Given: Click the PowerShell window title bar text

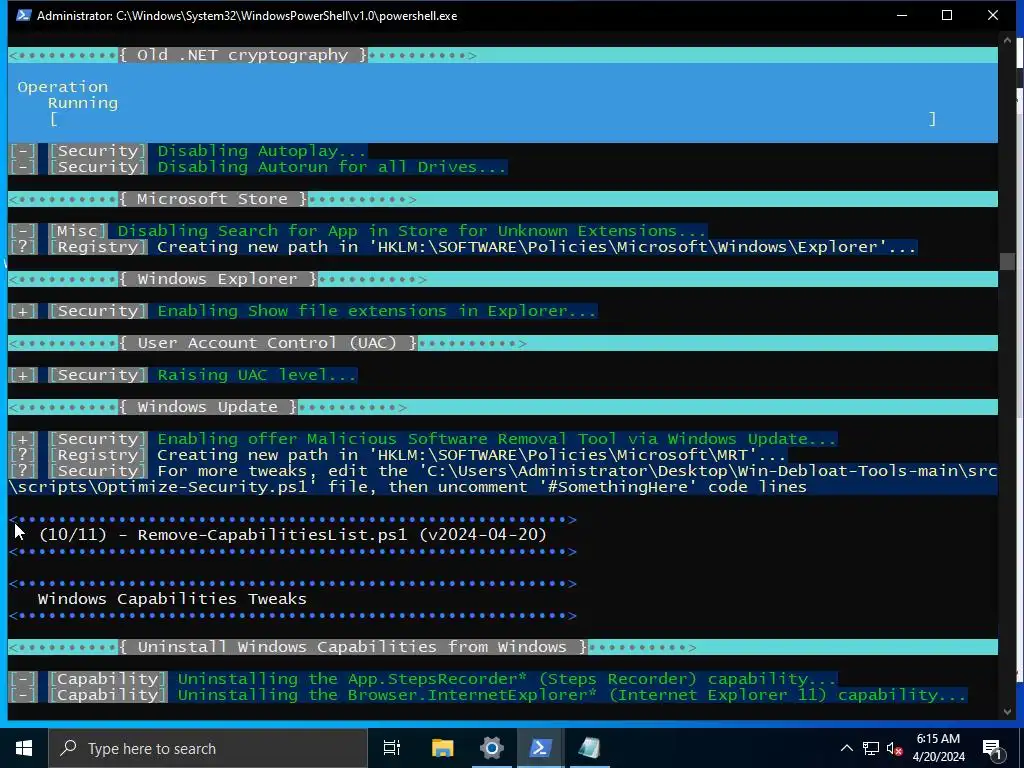Looking at the screenshot, I should [x=247, y=16].
